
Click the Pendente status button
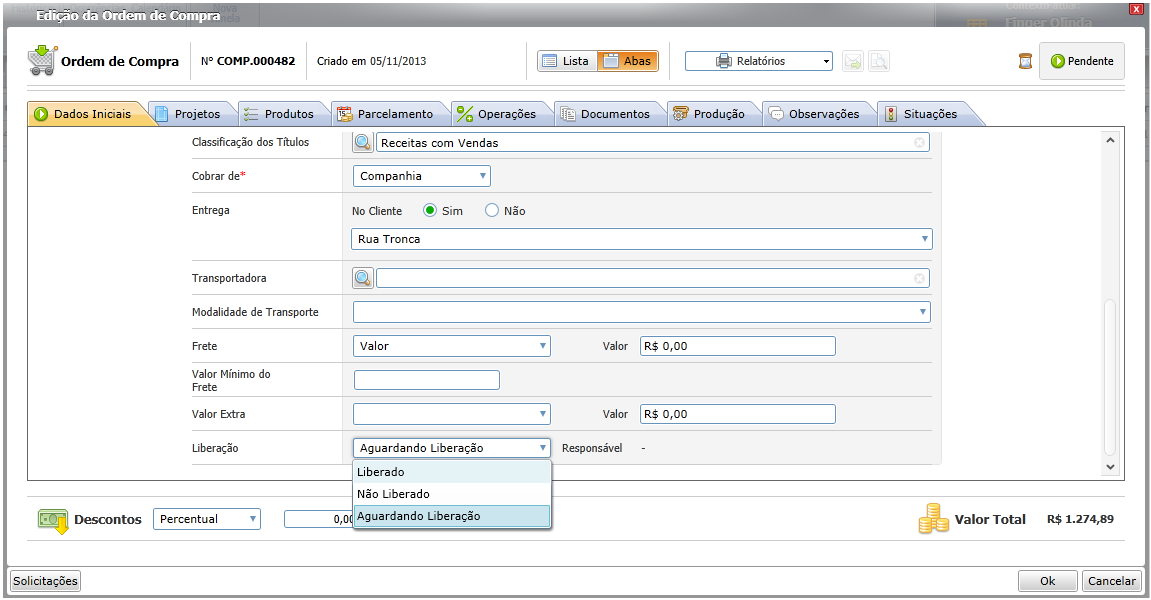click(x=1082, y=61)
